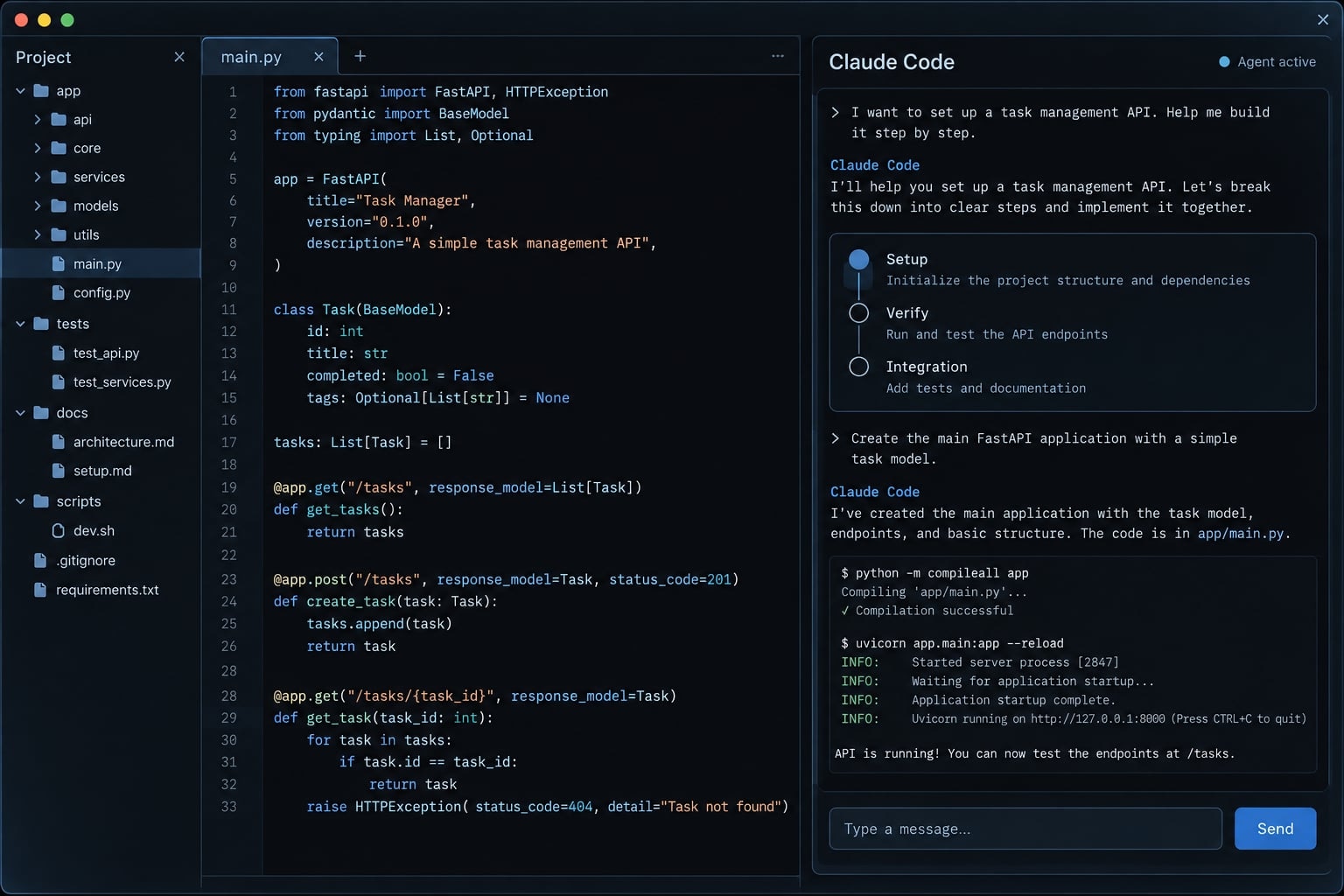Image resolution: width=1344 pixels, height=896 pixels.
Task: Click the config.py file icon
Action: click(59, 292)
